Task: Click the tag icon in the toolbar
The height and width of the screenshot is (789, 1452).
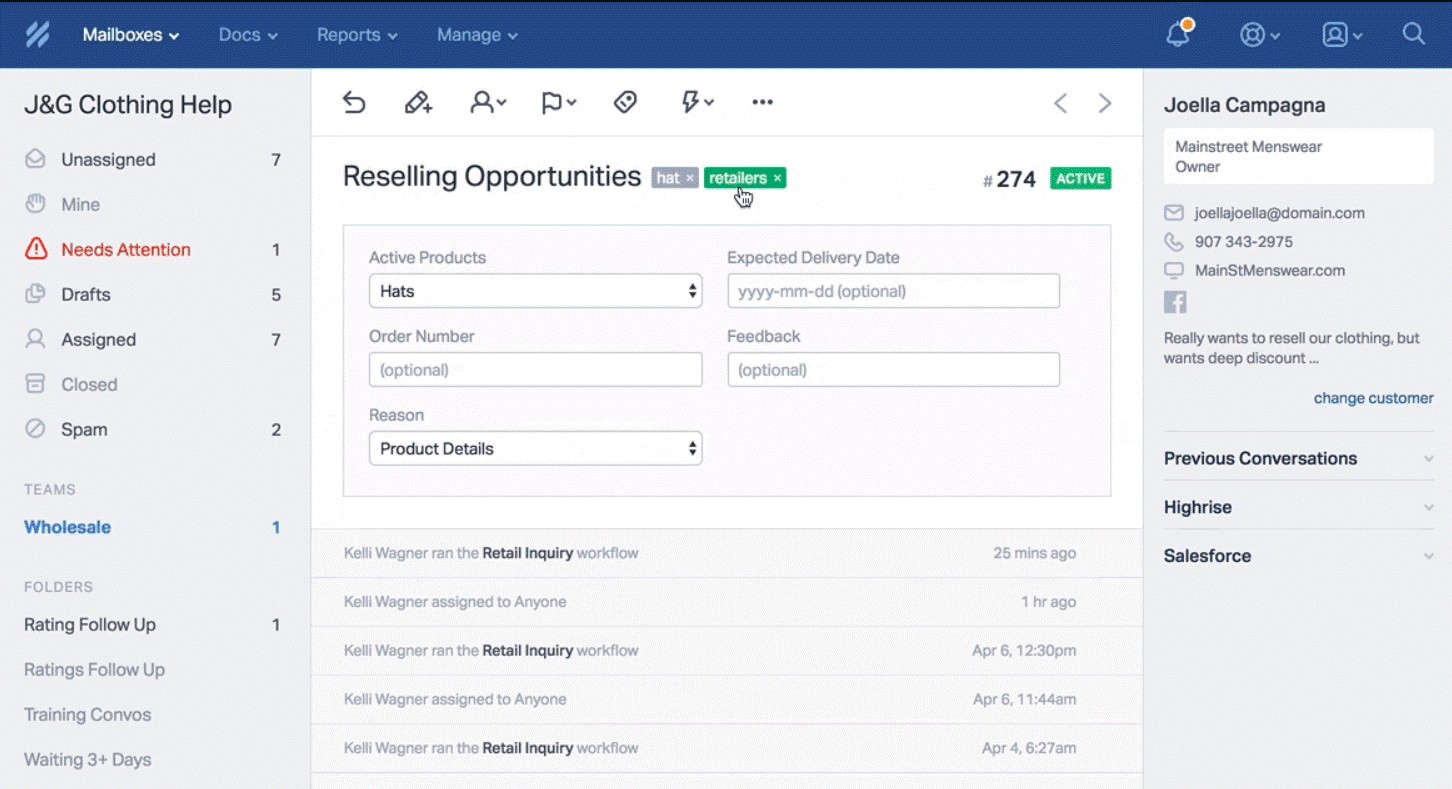Action: (624, 101)
